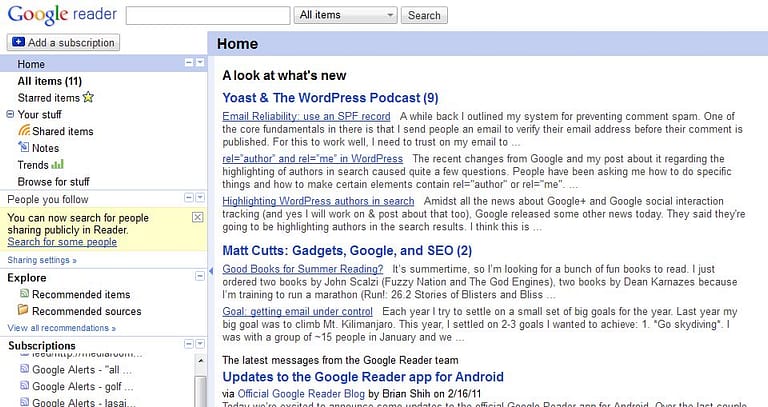This screenshot has width=768, height=407.
Task: Select Home in the navigation
Action: coord(31,64)
